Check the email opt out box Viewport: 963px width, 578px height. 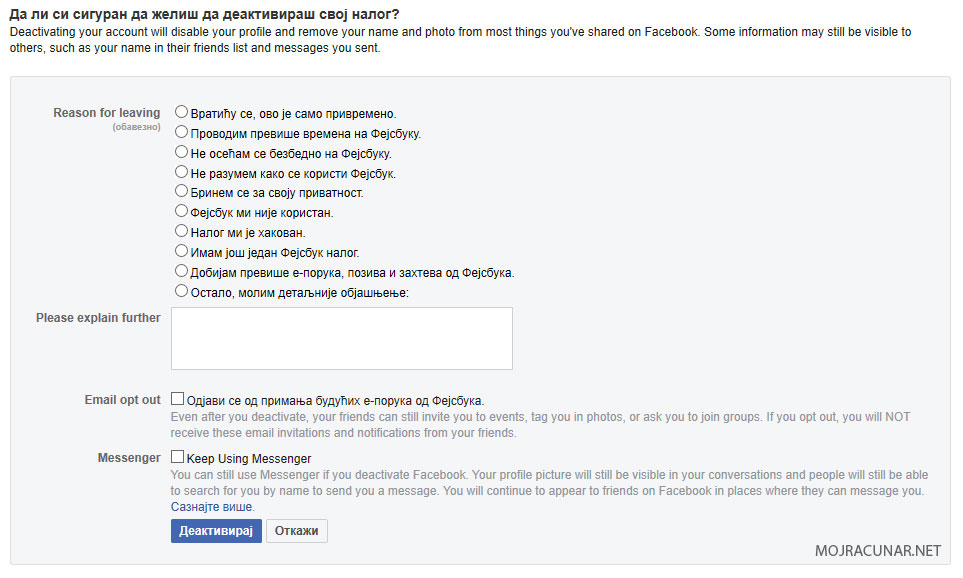177,399
